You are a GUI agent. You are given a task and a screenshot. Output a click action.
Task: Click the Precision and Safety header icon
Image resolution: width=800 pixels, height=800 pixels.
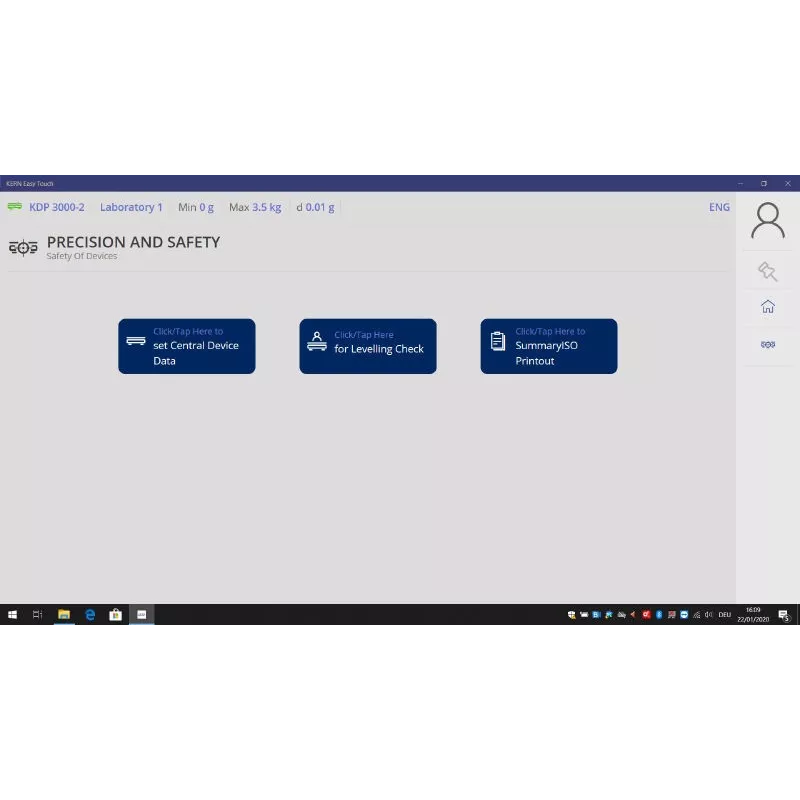click(23, 247)
